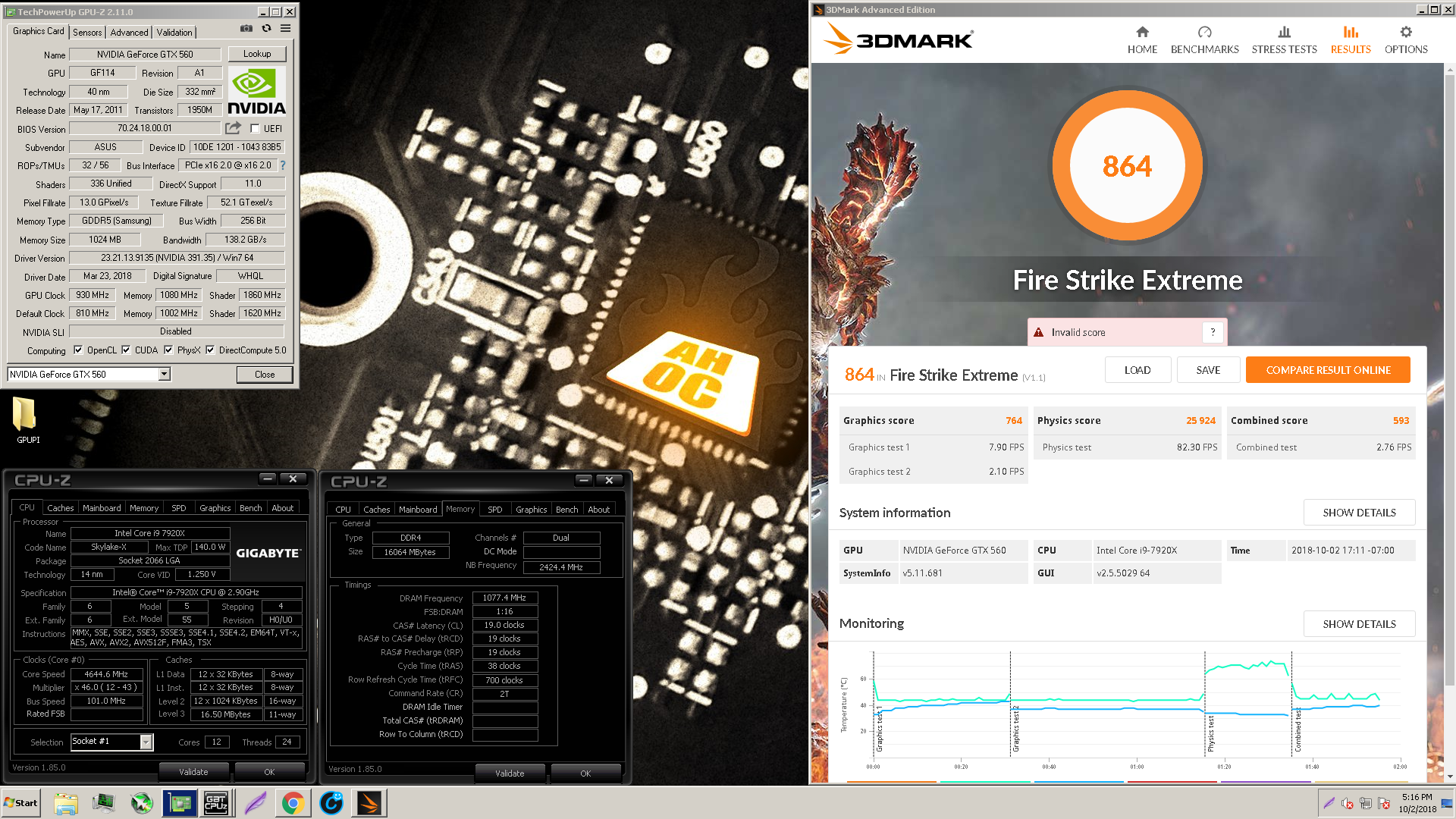1456x819 pixels.
Task: Open Bench tab in right CPU-Z window
Action: (x=566, y=510)
